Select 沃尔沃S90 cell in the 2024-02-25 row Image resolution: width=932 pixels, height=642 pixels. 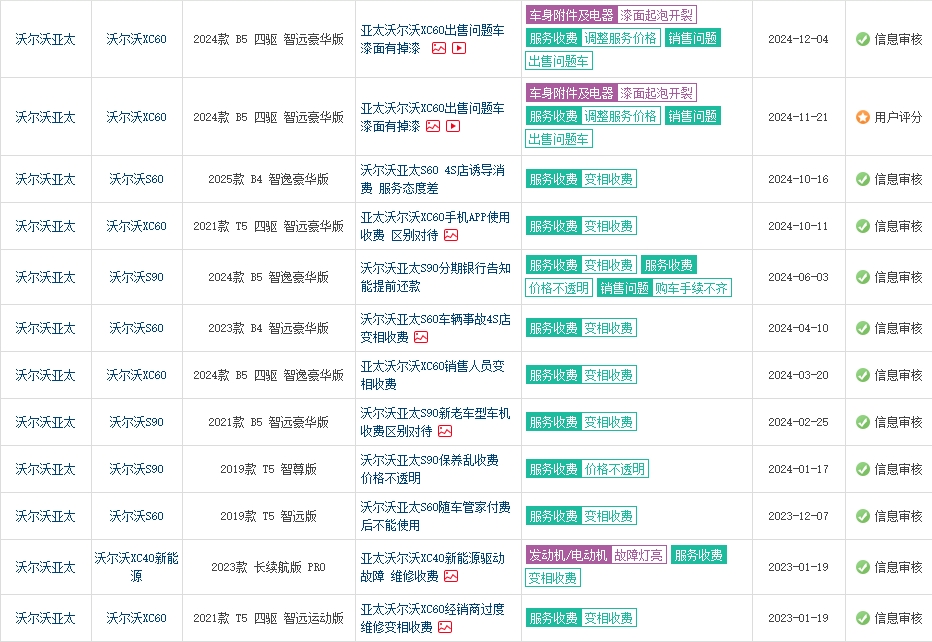[x=136, y=422]
